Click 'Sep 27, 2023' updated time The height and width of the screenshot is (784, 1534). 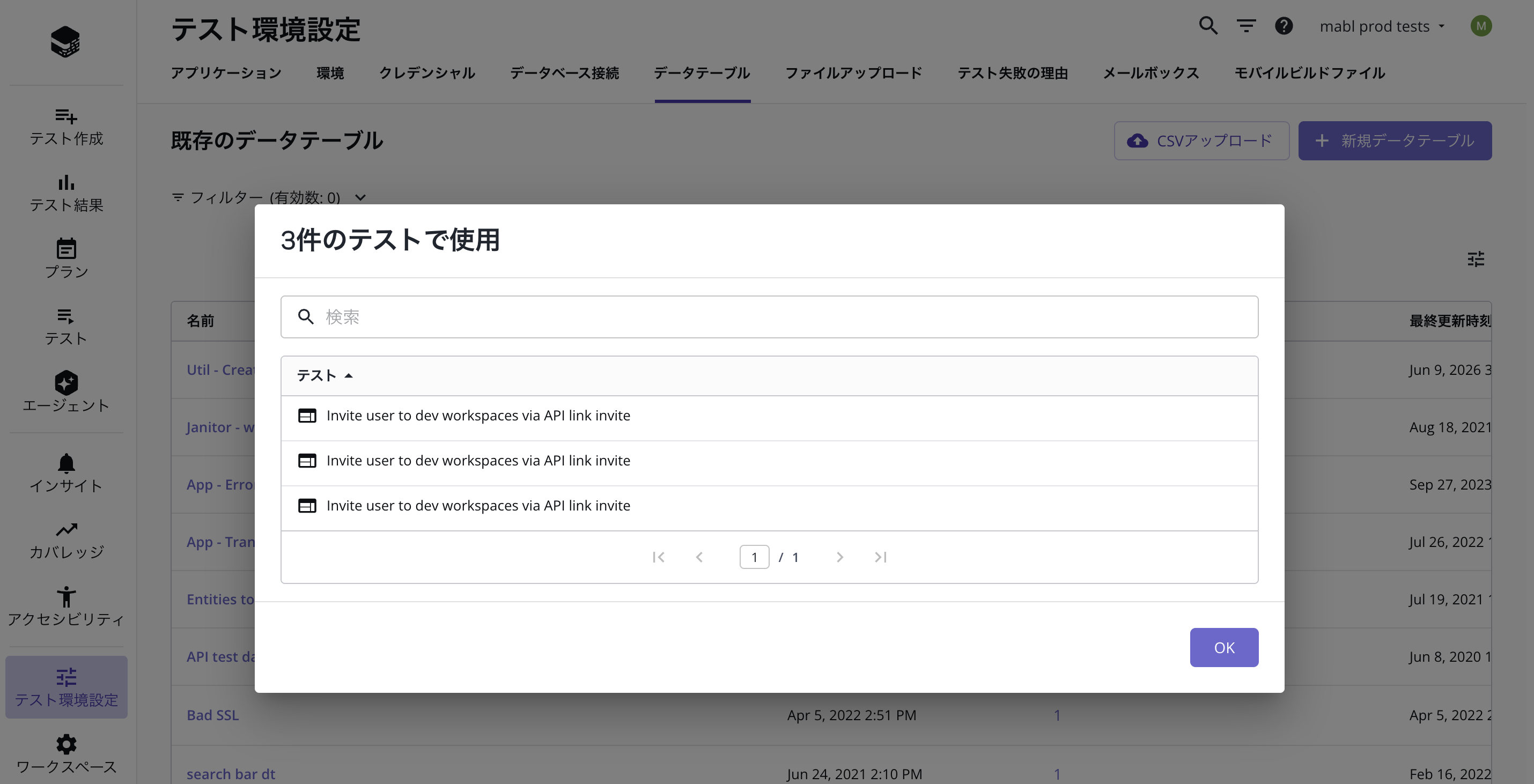tap(1450, 485)
